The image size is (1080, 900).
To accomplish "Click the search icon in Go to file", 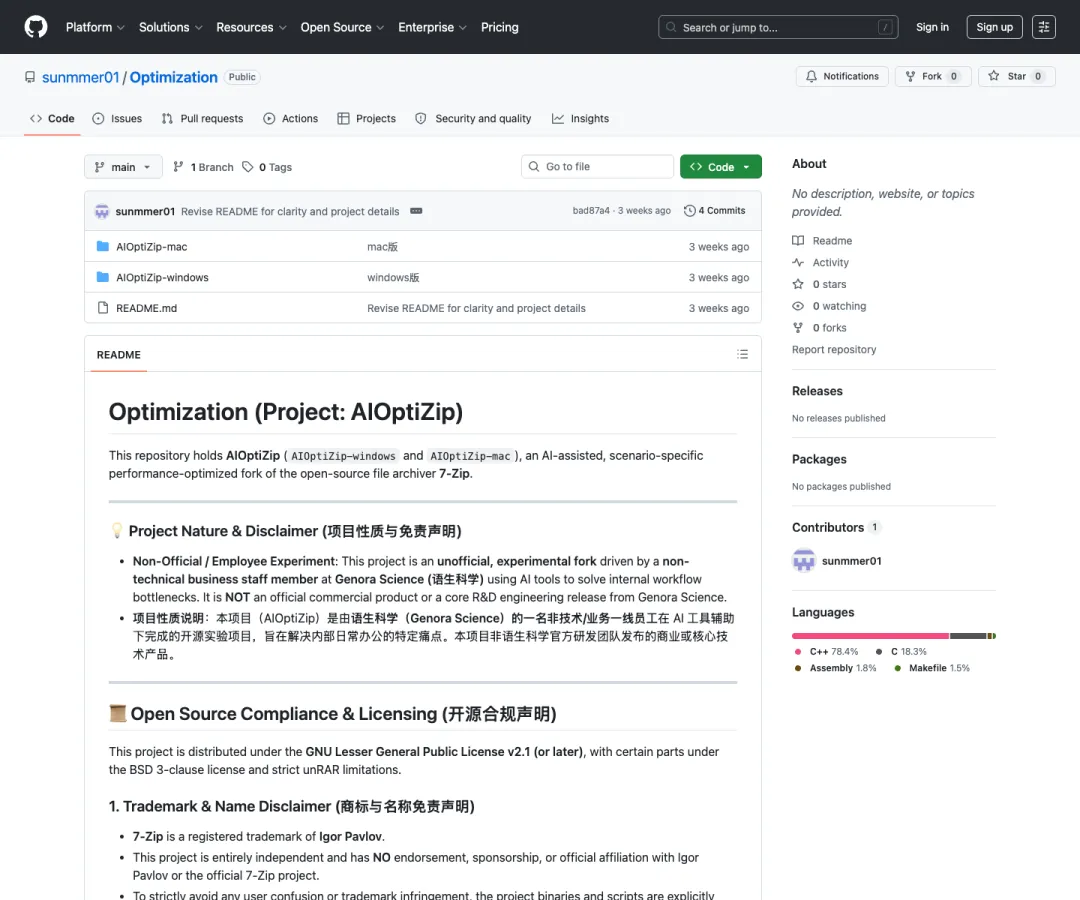I will coord(534,167).
